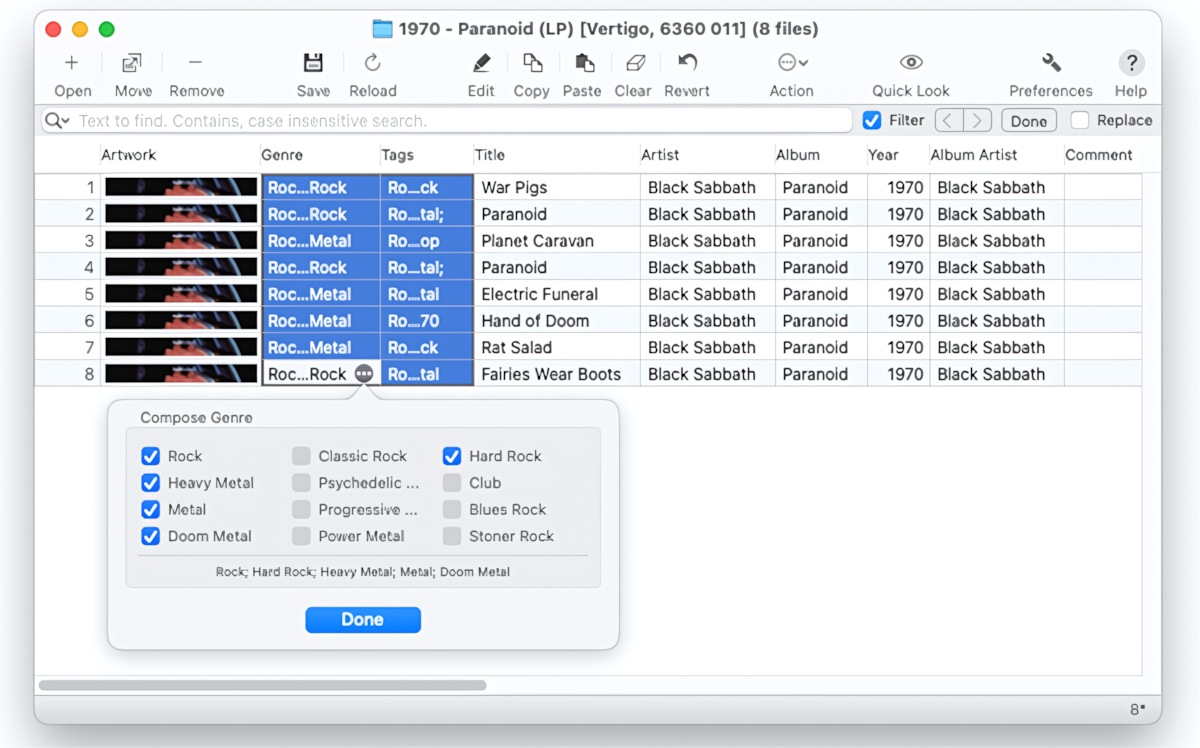Select the Planet Caravan title cell
This screenshot has width=1200, height=748.
[x=557, y=241]
